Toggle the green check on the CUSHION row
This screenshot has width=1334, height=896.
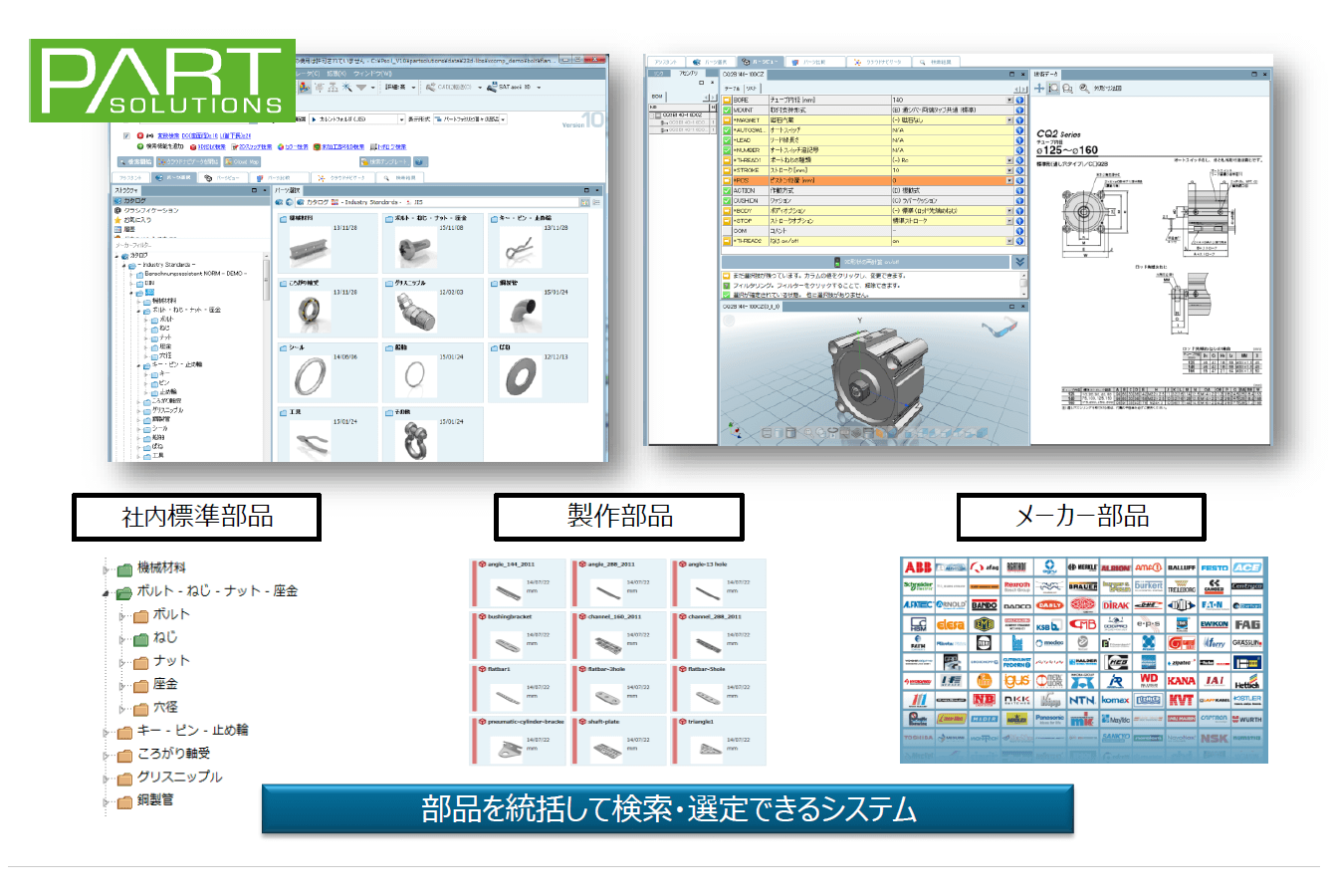coord(727,200)
